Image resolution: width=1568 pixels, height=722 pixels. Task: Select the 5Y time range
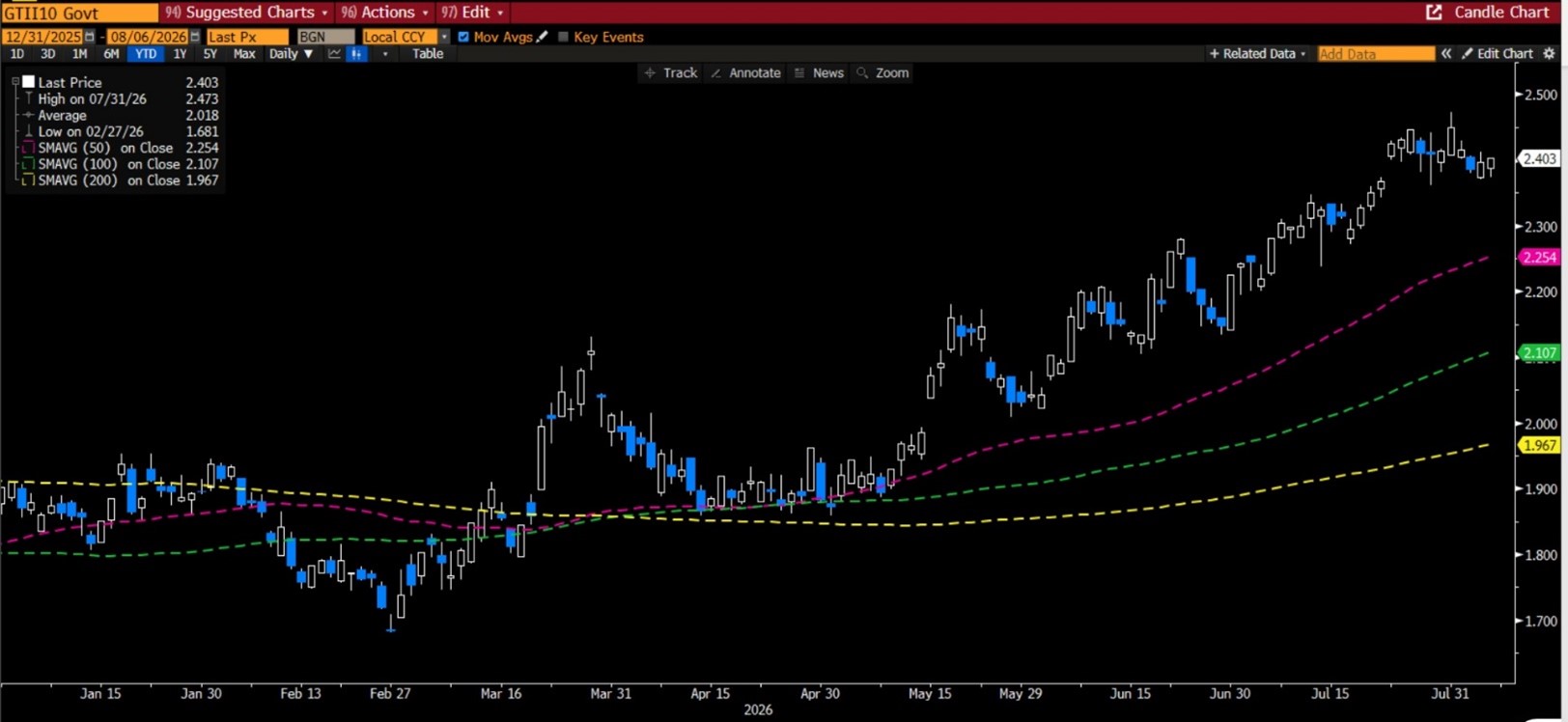(210, 54)
